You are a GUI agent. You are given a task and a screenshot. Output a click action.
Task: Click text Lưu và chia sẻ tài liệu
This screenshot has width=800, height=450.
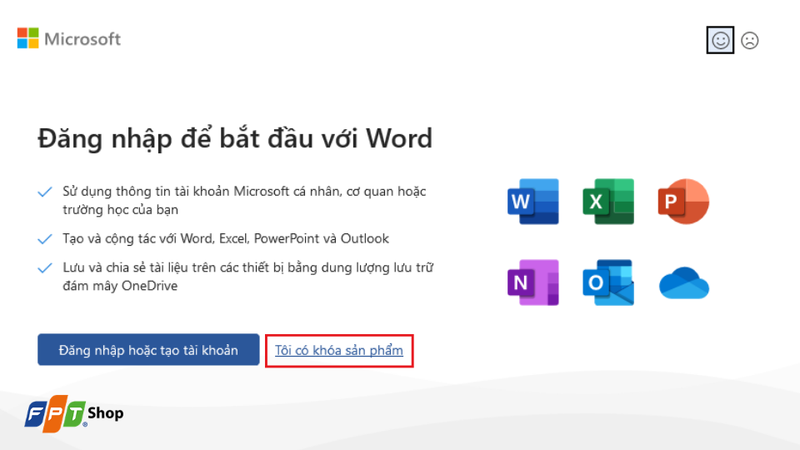248,277
